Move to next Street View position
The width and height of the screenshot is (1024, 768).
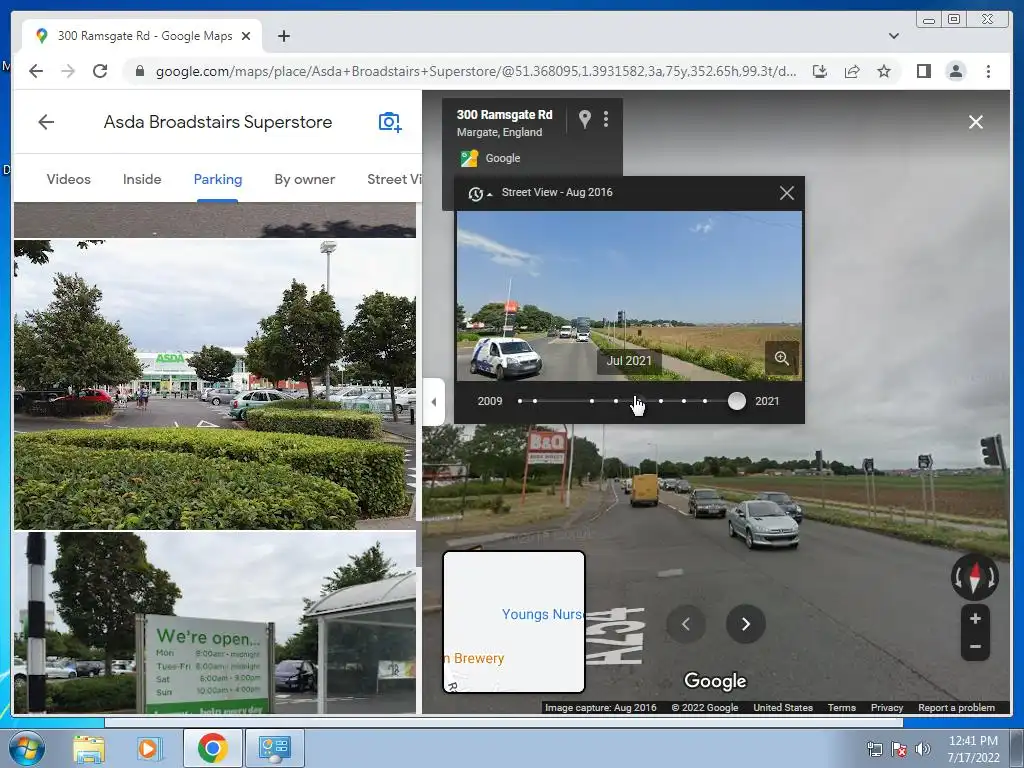(x=746, y=624)
